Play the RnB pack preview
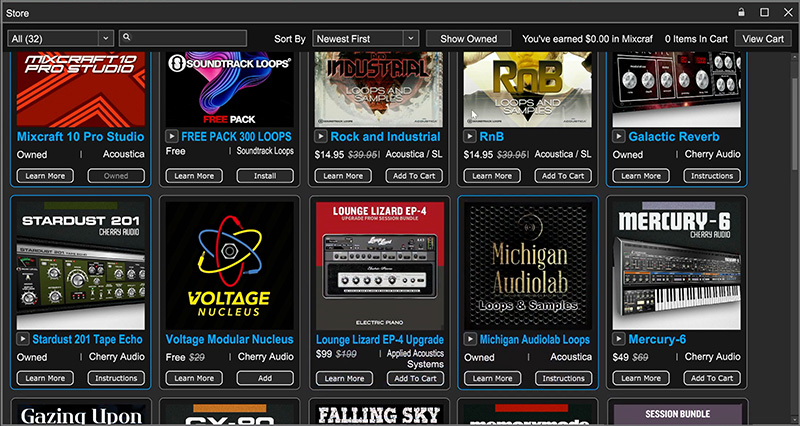Image resolution: width=800 pixels, height=426 pixels. click(471, 137)
